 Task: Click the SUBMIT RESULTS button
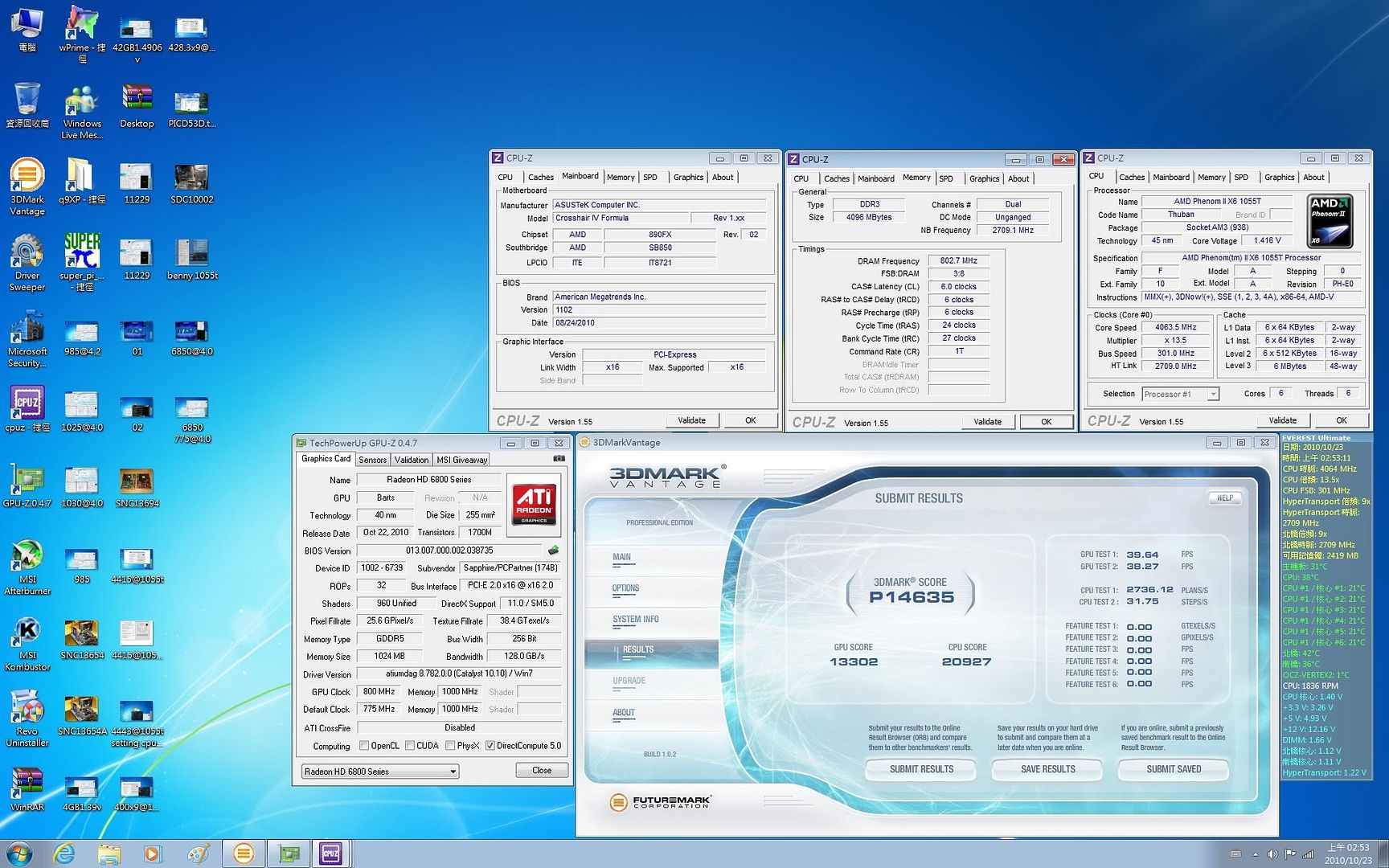pyautogui.click(x=921, y=769)
